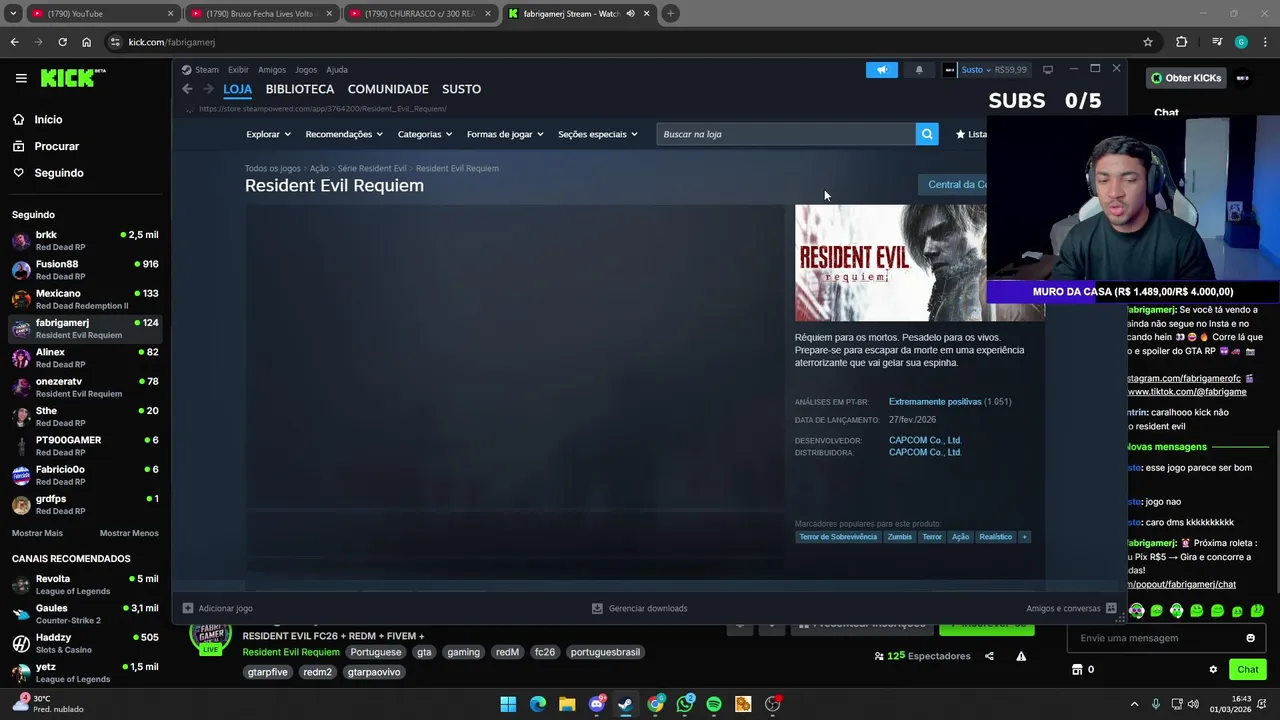Select Terror de Sobrevivência tag
This screenshot has width=1280, height=720.
coord(838,537)
